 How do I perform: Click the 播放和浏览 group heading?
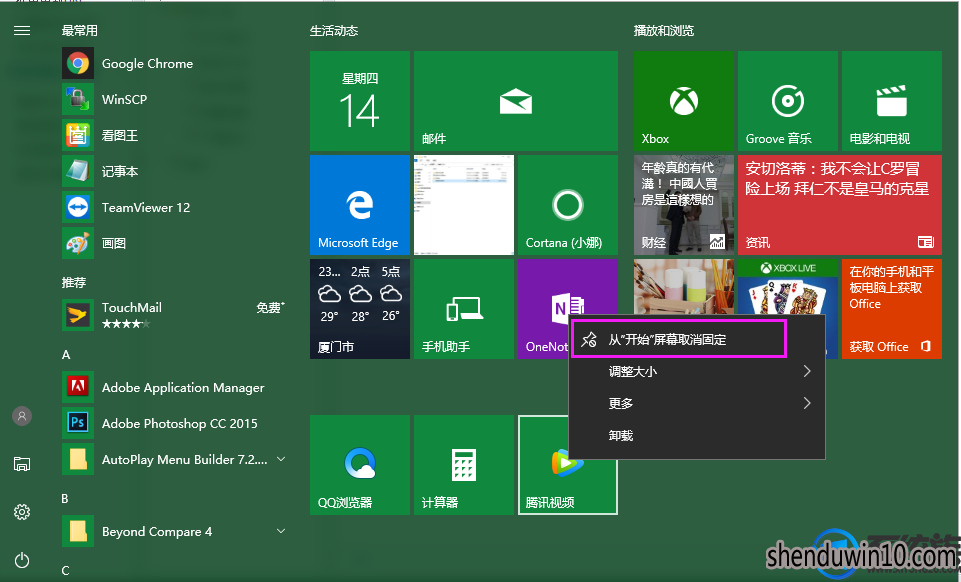tap(664, 31)
